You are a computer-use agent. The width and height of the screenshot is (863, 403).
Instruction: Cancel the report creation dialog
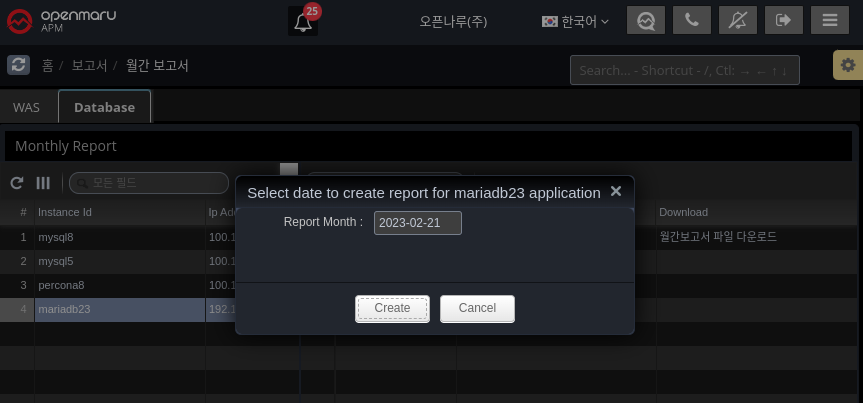click(x=477, y=308)
